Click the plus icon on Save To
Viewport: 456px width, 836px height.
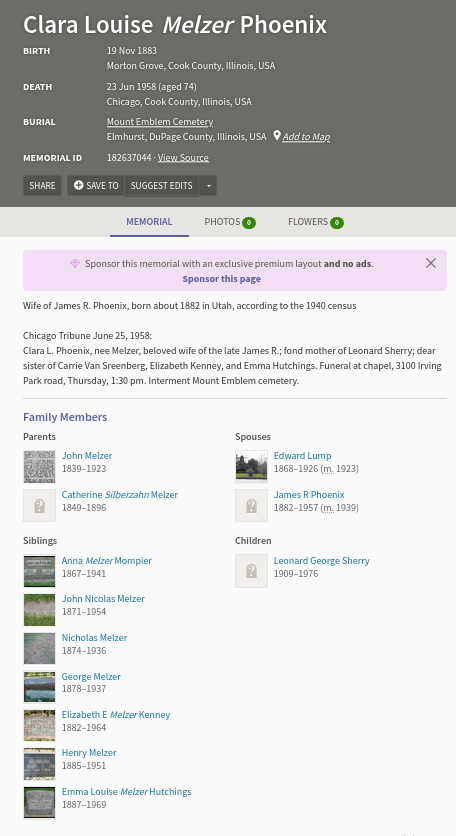(x=78, y=185)
